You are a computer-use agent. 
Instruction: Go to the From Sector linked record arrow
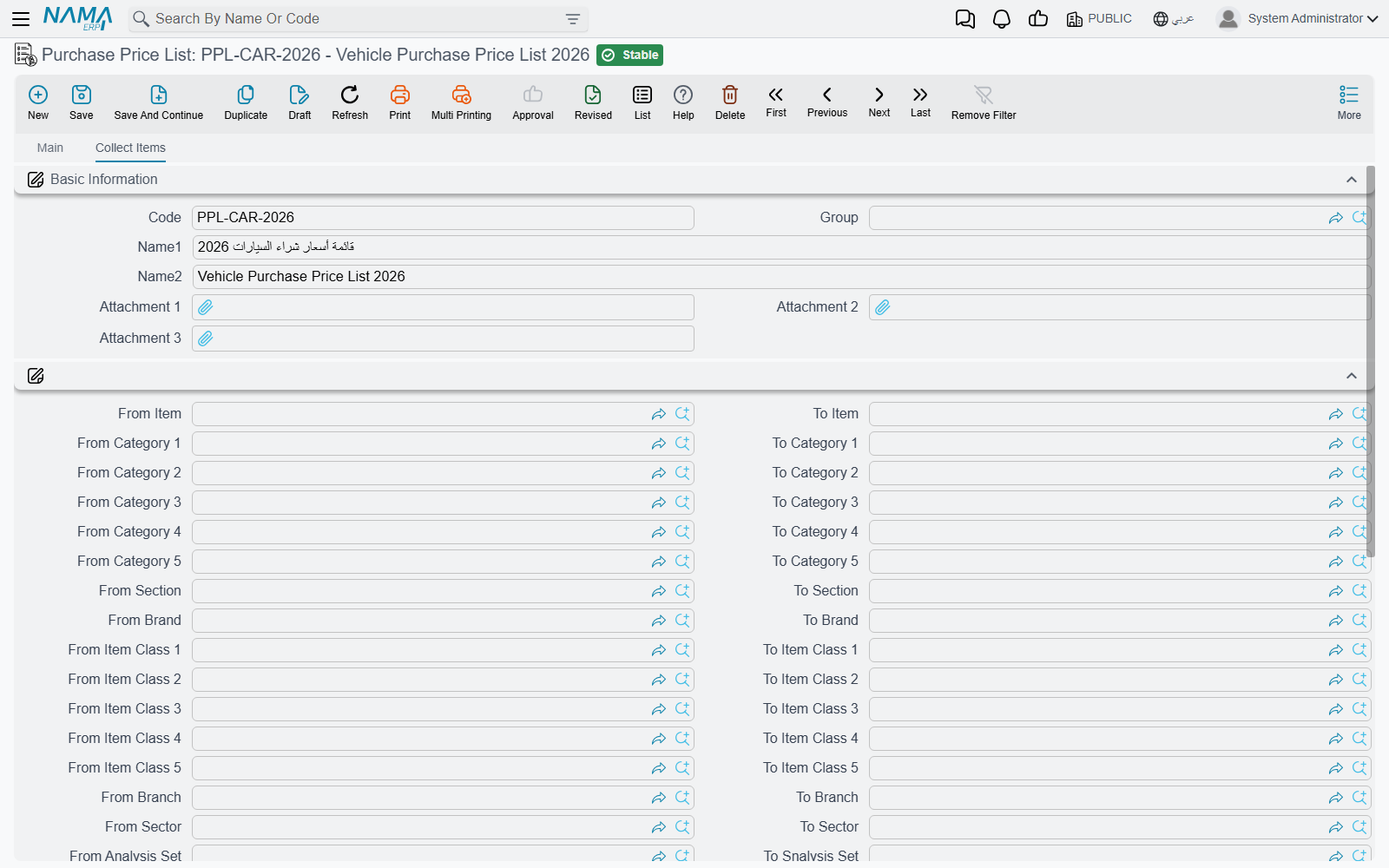(x=659, y=827)
